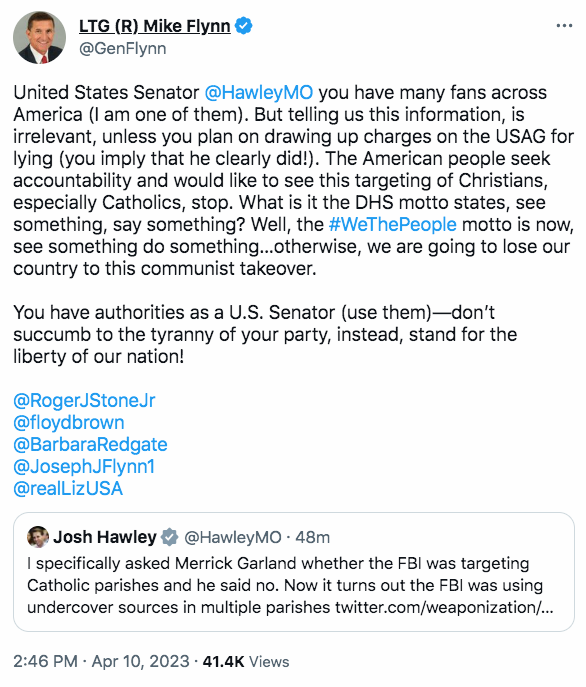586x687 pixels.
Task: Click the gray verified badge next to Josh Hawley
Action: [x=170, y=537]
